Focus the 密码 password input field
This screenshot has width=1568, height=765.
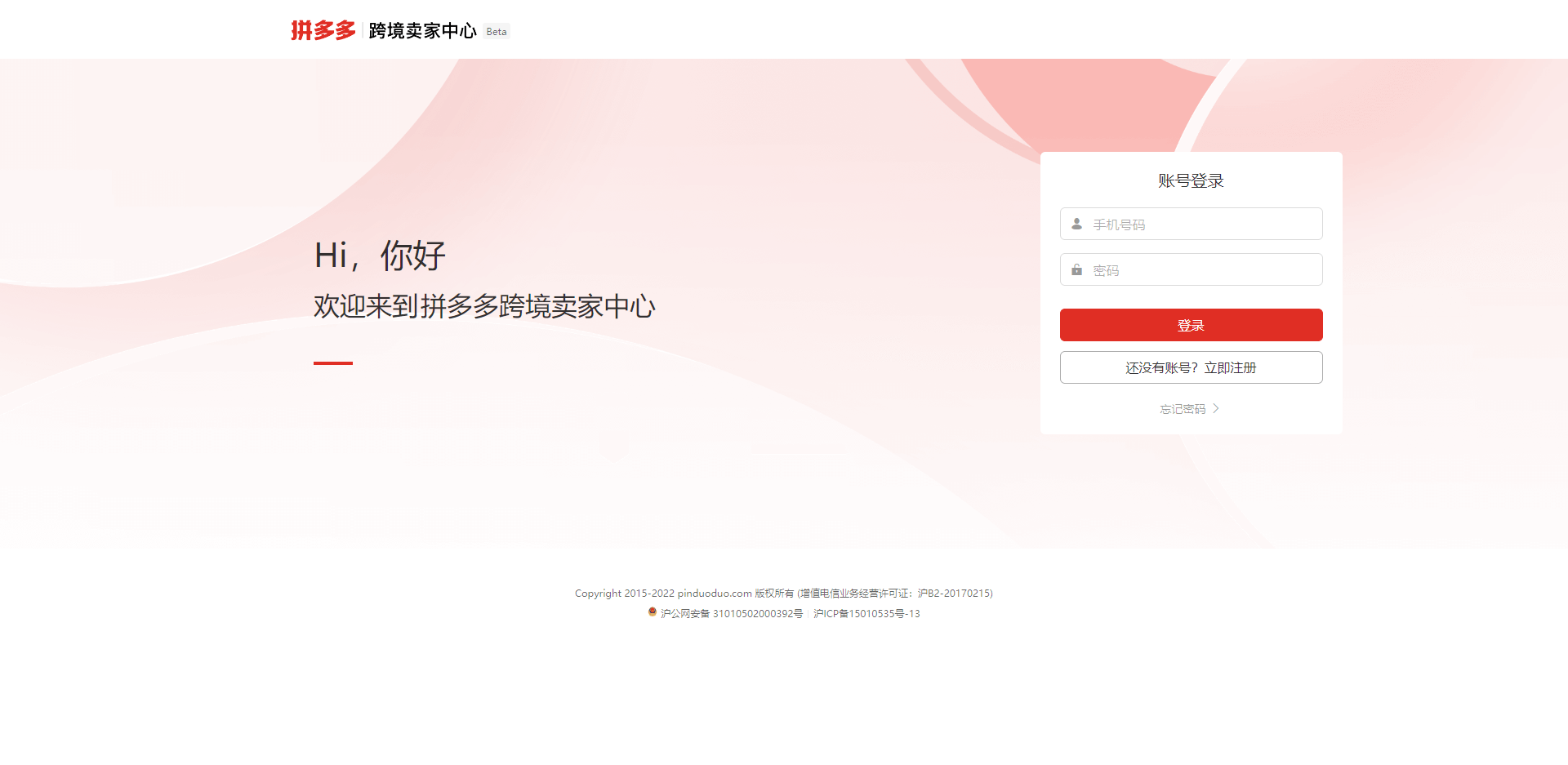(1191, 269)
